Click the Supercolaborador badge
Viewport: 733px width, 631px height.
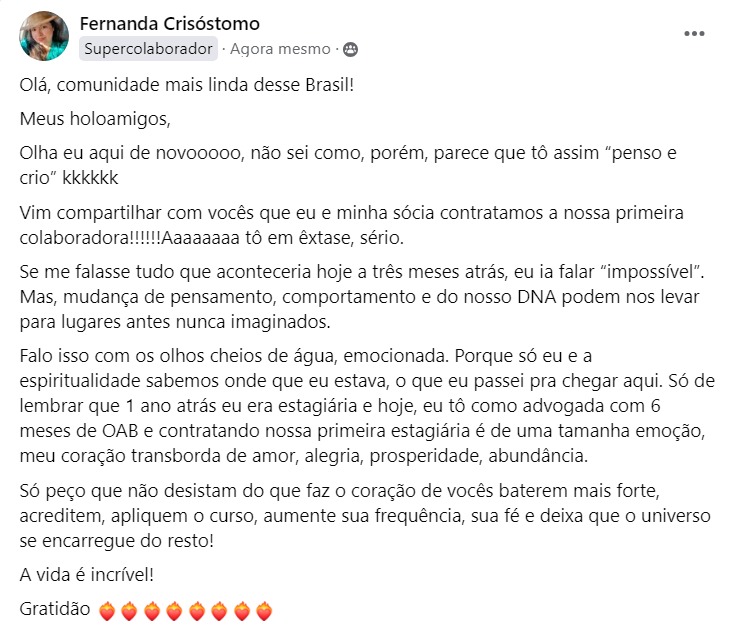click(148, 49)
